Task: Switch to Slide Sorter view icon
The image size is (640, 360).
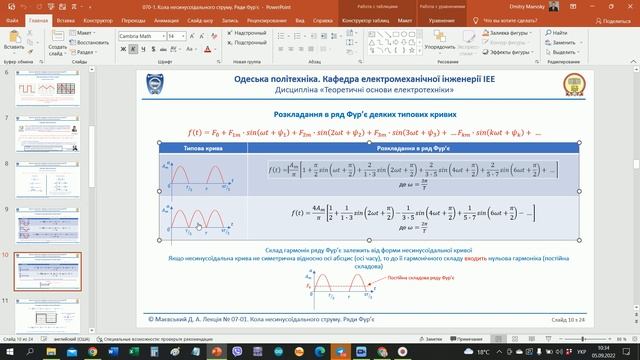Action: tap(515, 339)
